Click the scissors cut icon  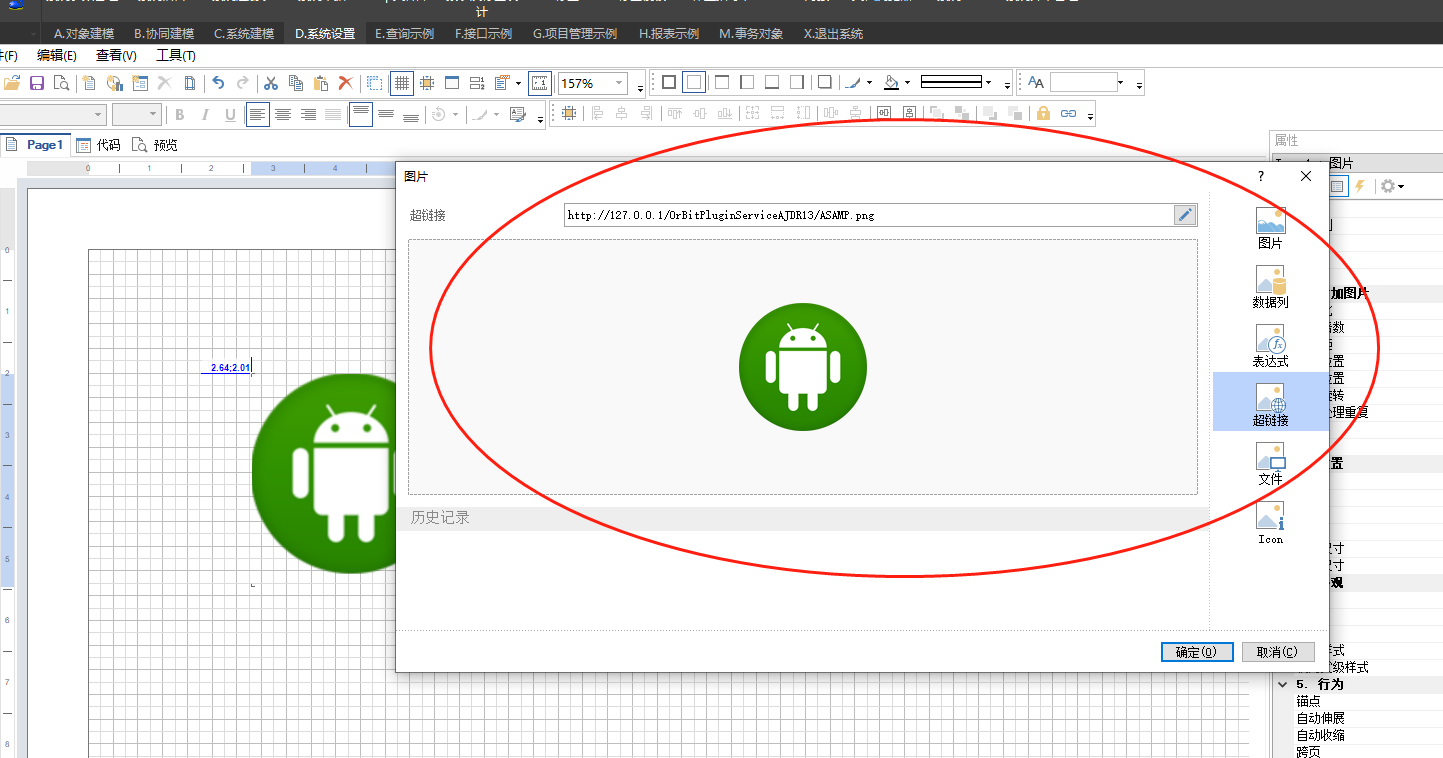pyautogui.click(x=270, y=83)
